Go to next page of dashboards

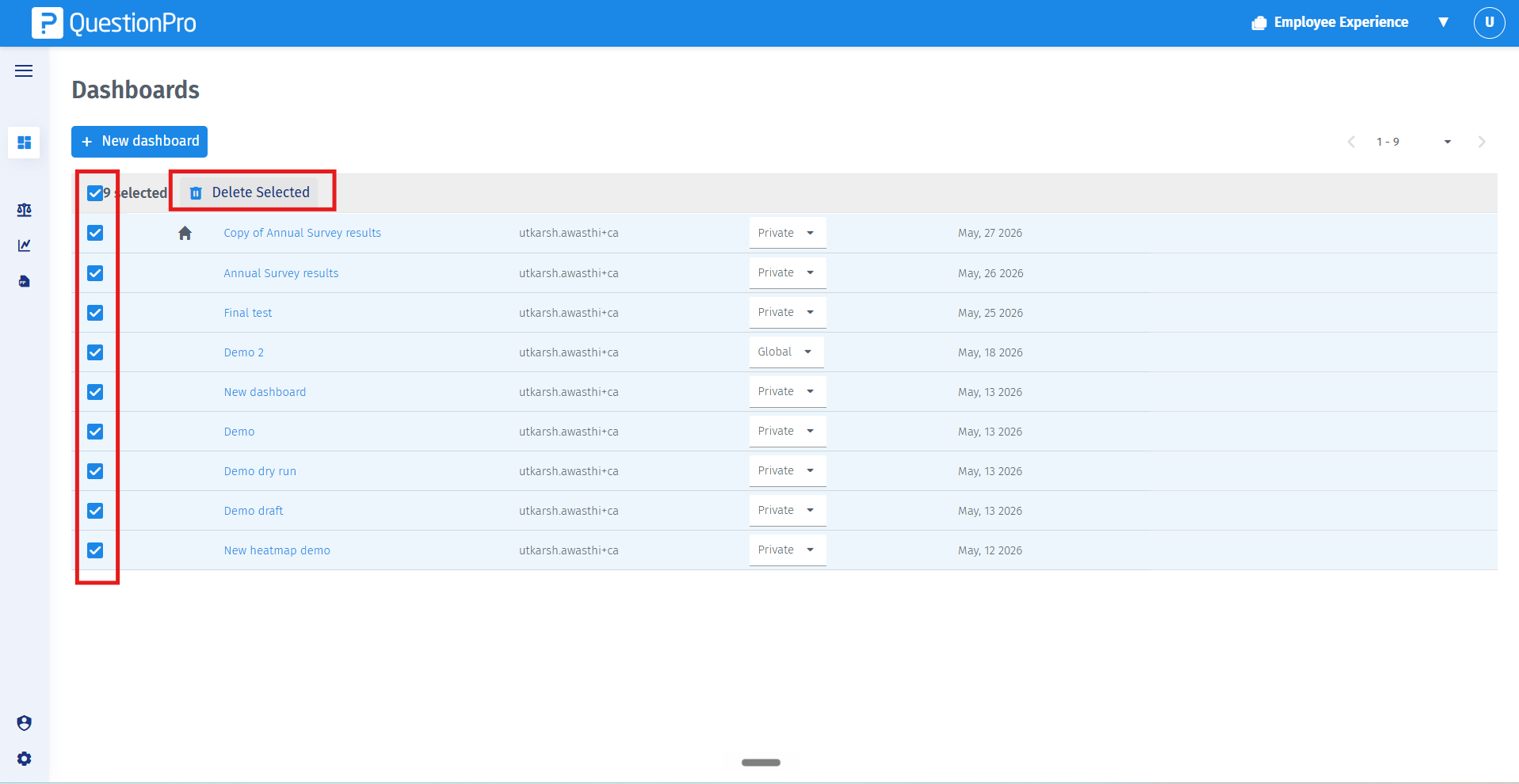click(1481, 142)
